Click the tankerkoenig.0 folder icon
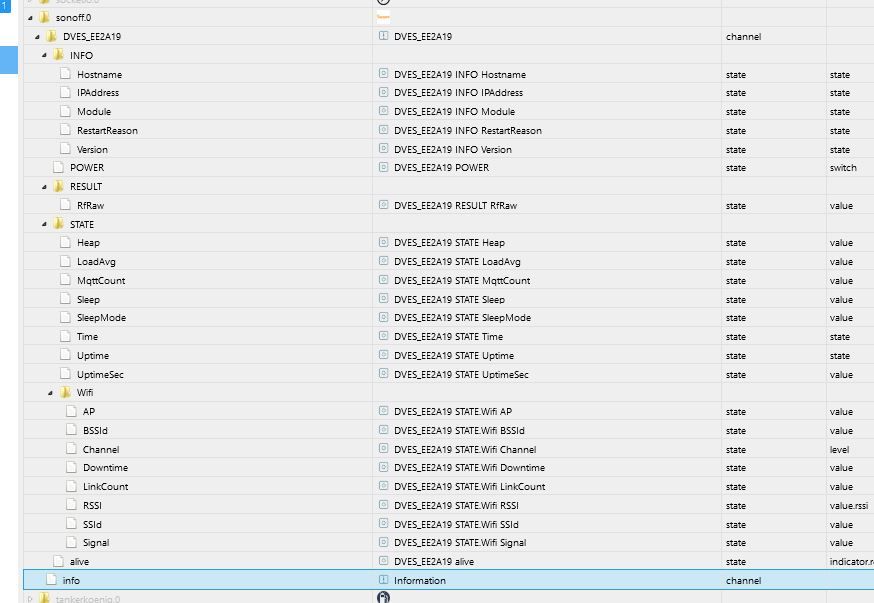This screenshot has width=874, height=603. (45, 599)
